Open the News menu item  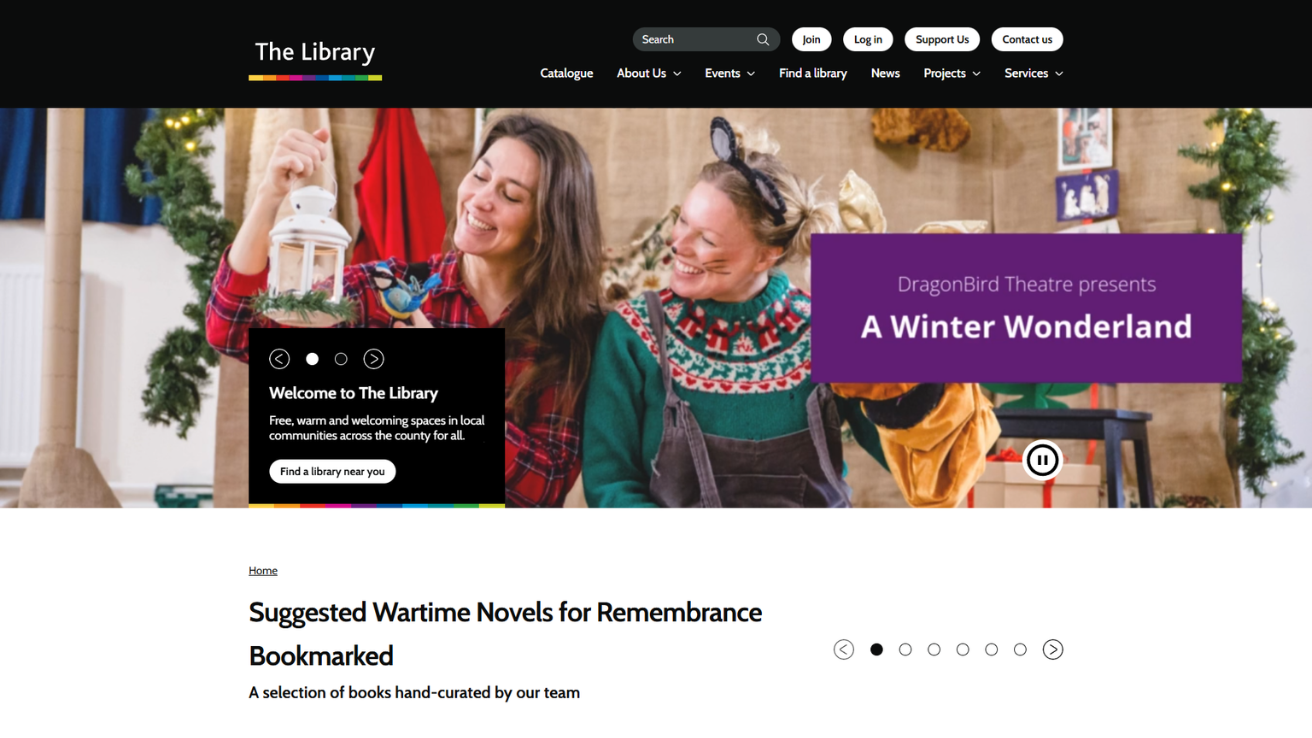coord(885,73)
